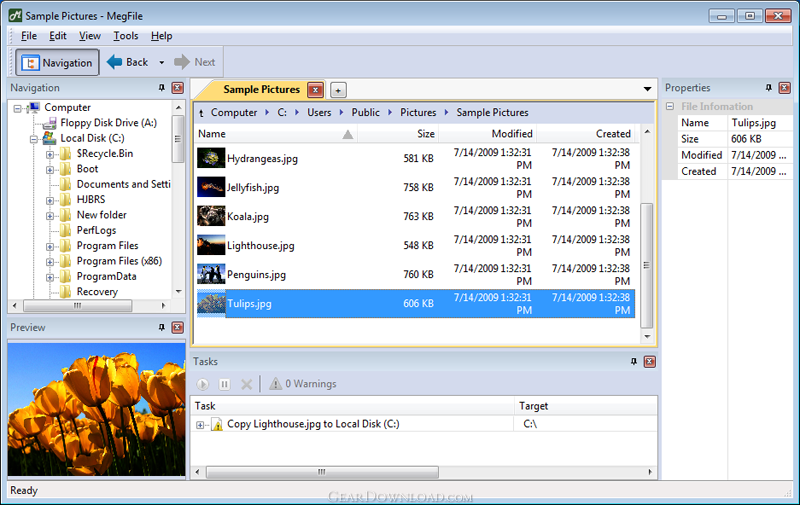Select the PerfLogs folder in tree
The height and width of the screenshot is (505, 800).
pos(96,230)
